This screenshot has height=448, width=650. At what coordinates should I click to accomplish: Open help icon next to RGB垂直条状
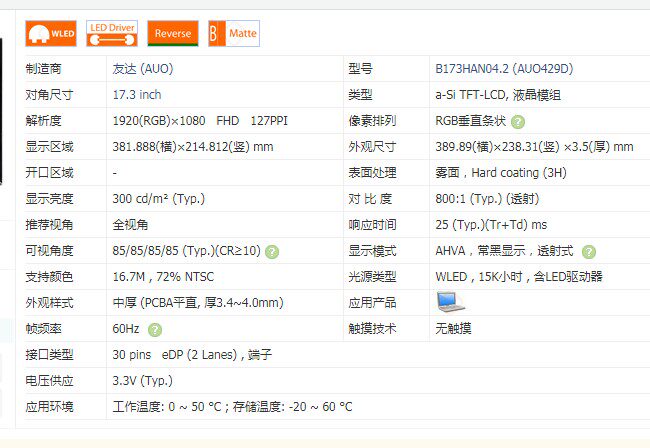tap(518, 122)
